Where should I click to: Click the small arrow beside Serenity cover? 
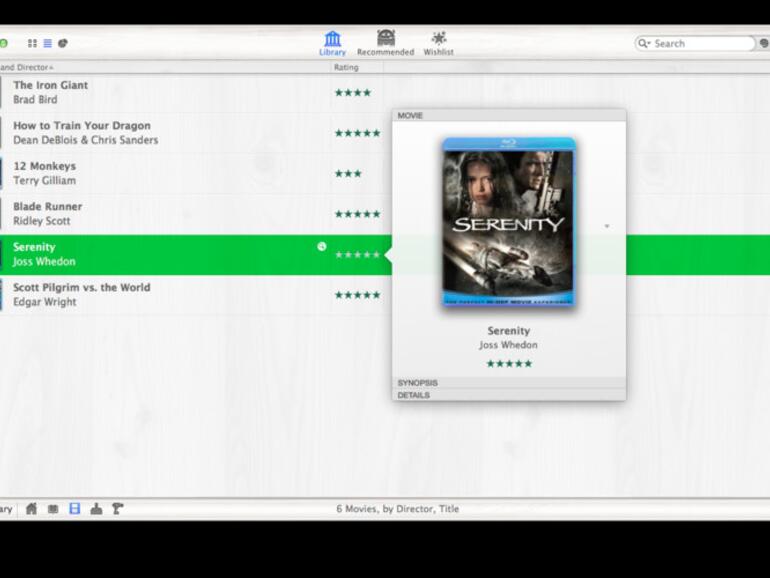(x=607, y=226)
